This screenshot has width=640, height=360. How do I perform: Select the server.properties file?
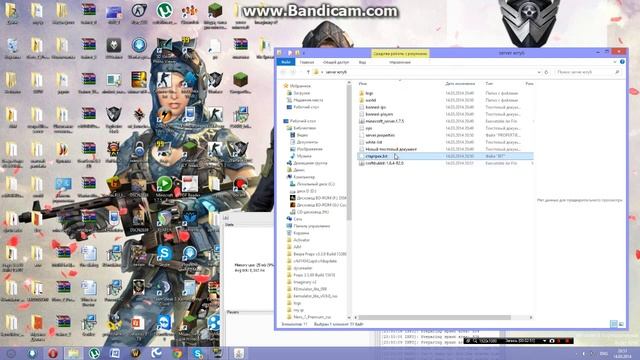380,135
